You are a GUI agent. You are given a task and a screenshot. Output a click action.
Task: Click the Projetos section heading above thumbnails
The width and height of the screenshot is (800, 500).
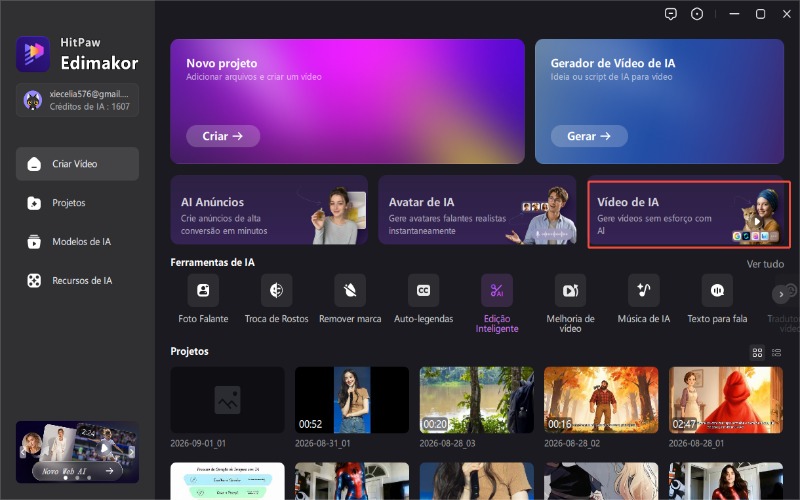[x=189, y=352]
